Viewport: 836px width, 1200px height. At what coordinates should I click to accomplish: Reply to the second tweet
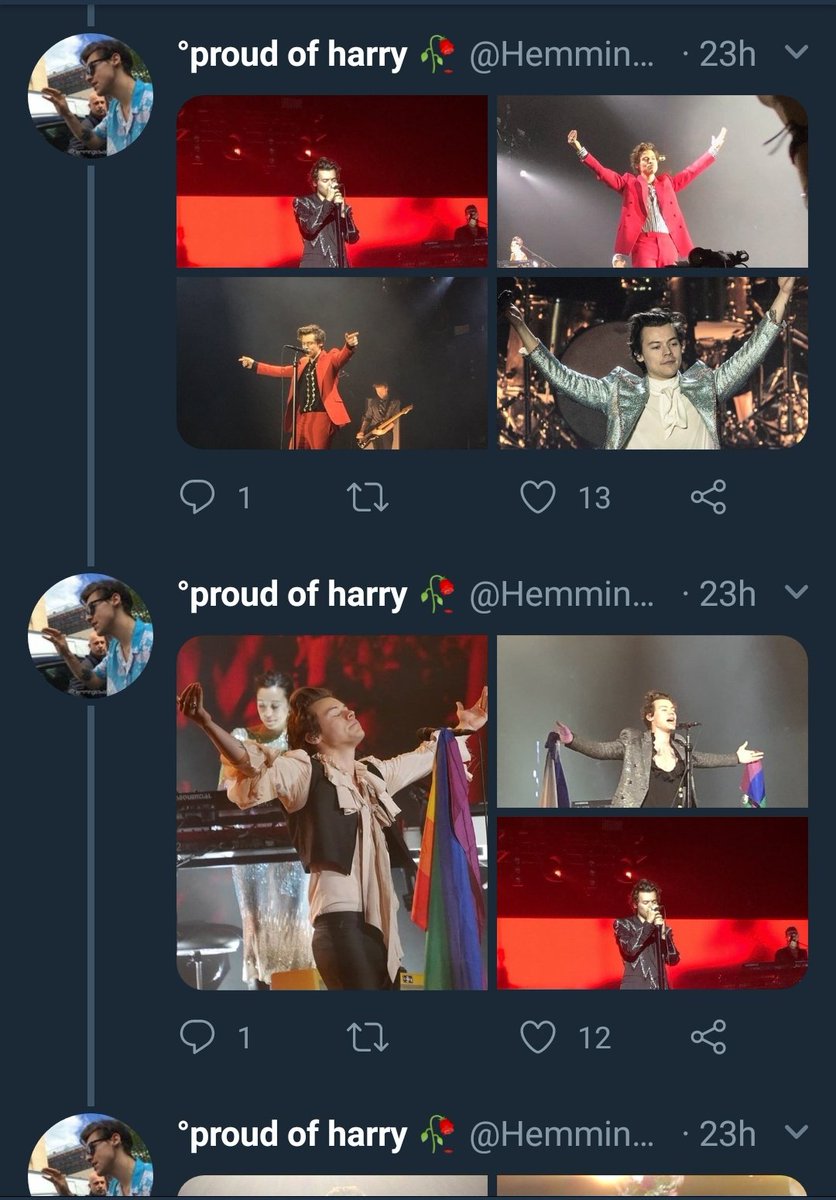pos(197,1037)
